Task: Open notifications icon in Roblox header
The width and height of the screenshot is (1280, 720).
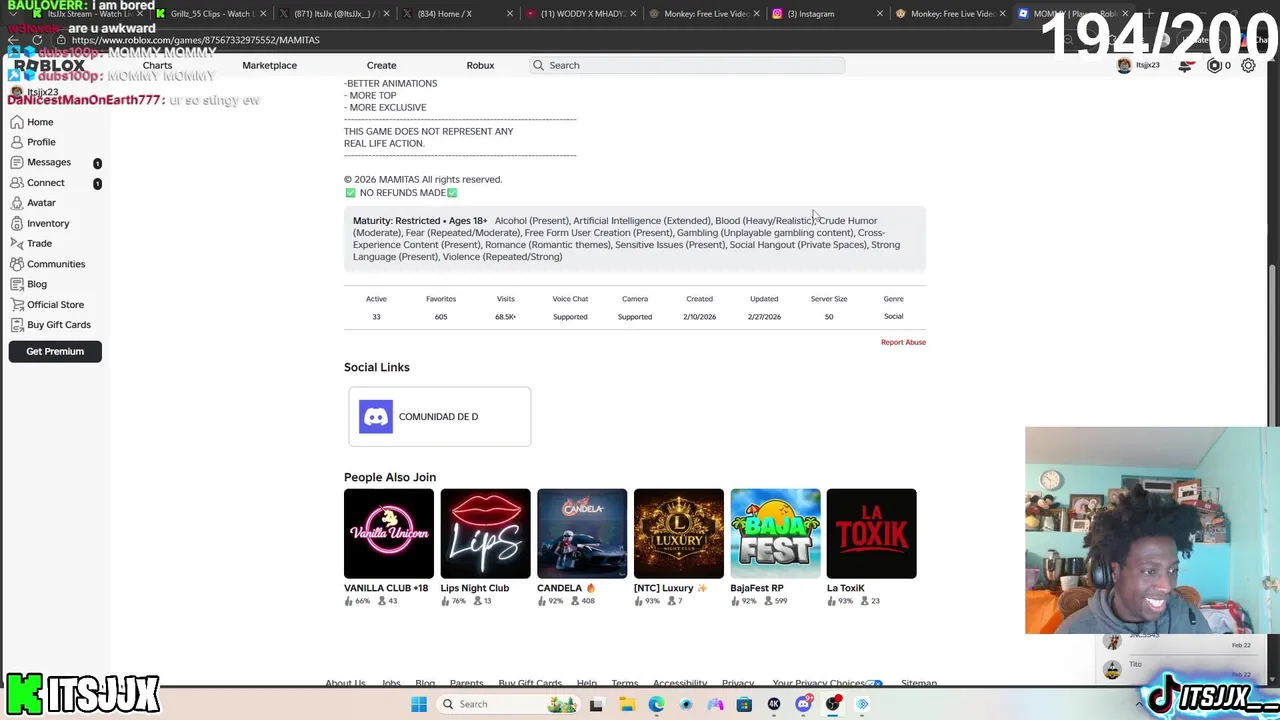Action: [1185, 65]
